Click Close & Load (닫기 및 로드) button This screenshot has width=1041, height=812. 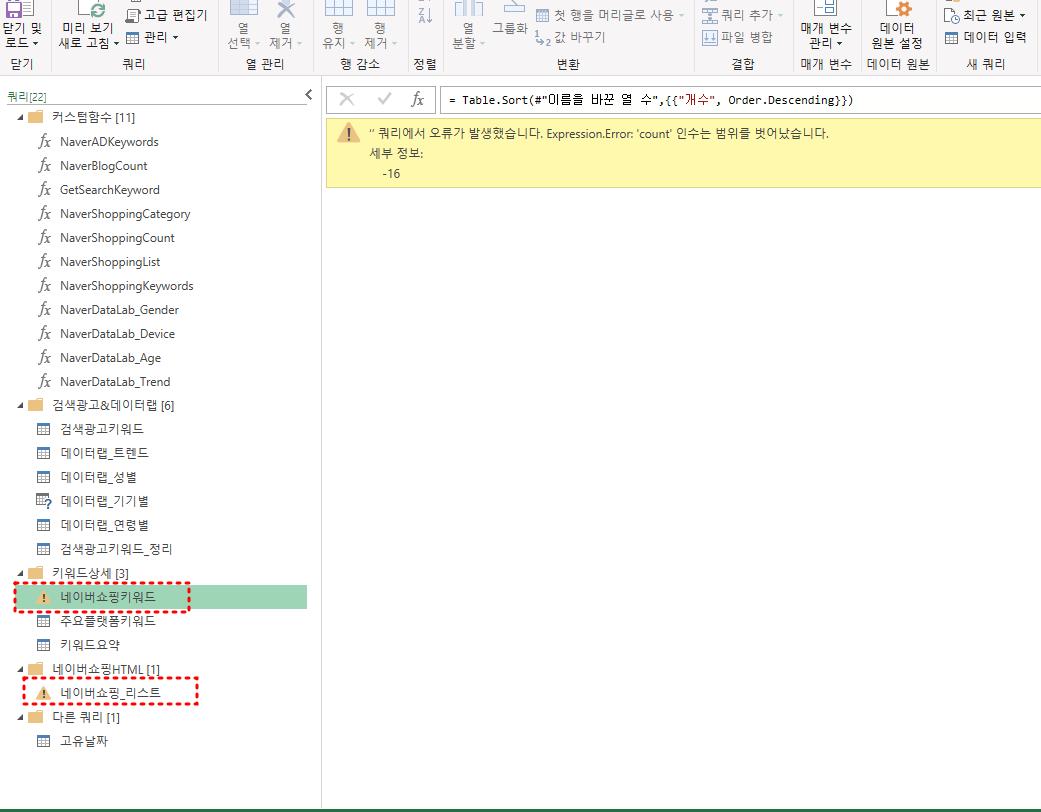21,30
